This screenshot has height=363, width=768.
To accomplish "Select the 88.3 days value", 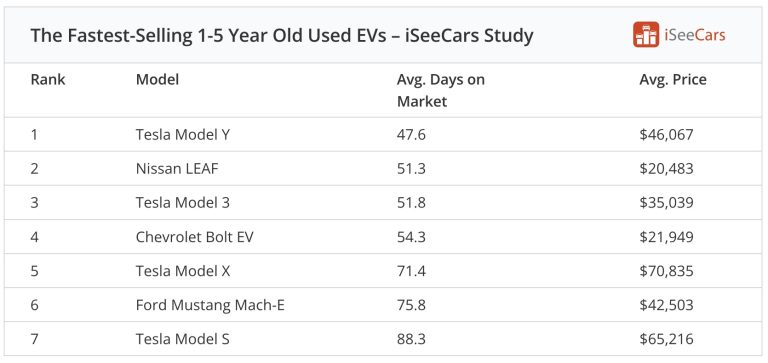I will (411, 339).
